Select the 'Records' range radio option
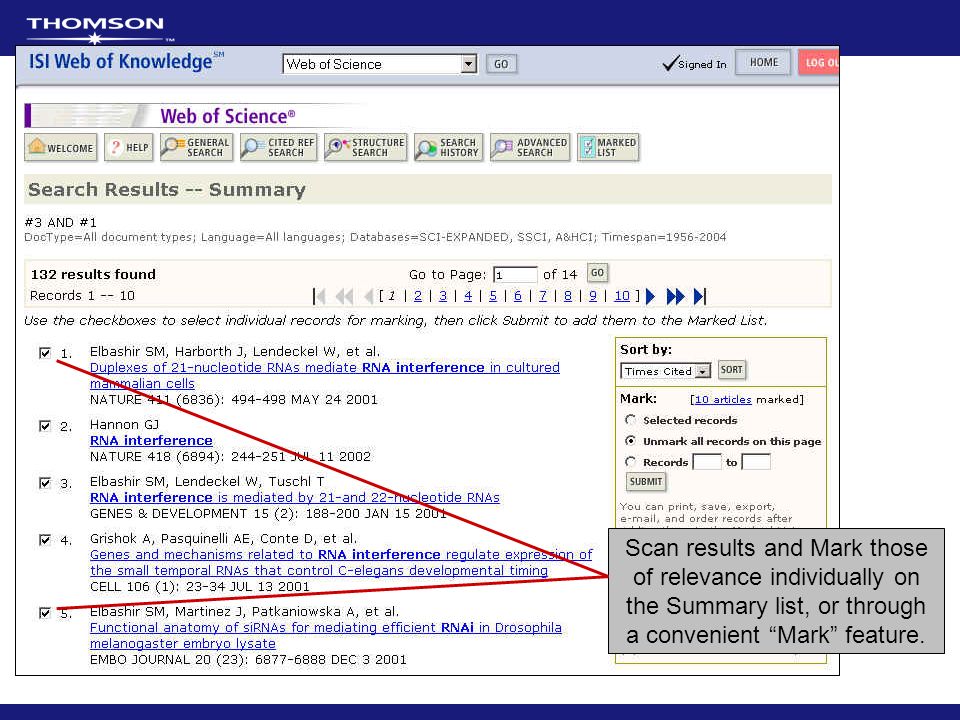This screenshot has width=960, height=720. point(630,462)
